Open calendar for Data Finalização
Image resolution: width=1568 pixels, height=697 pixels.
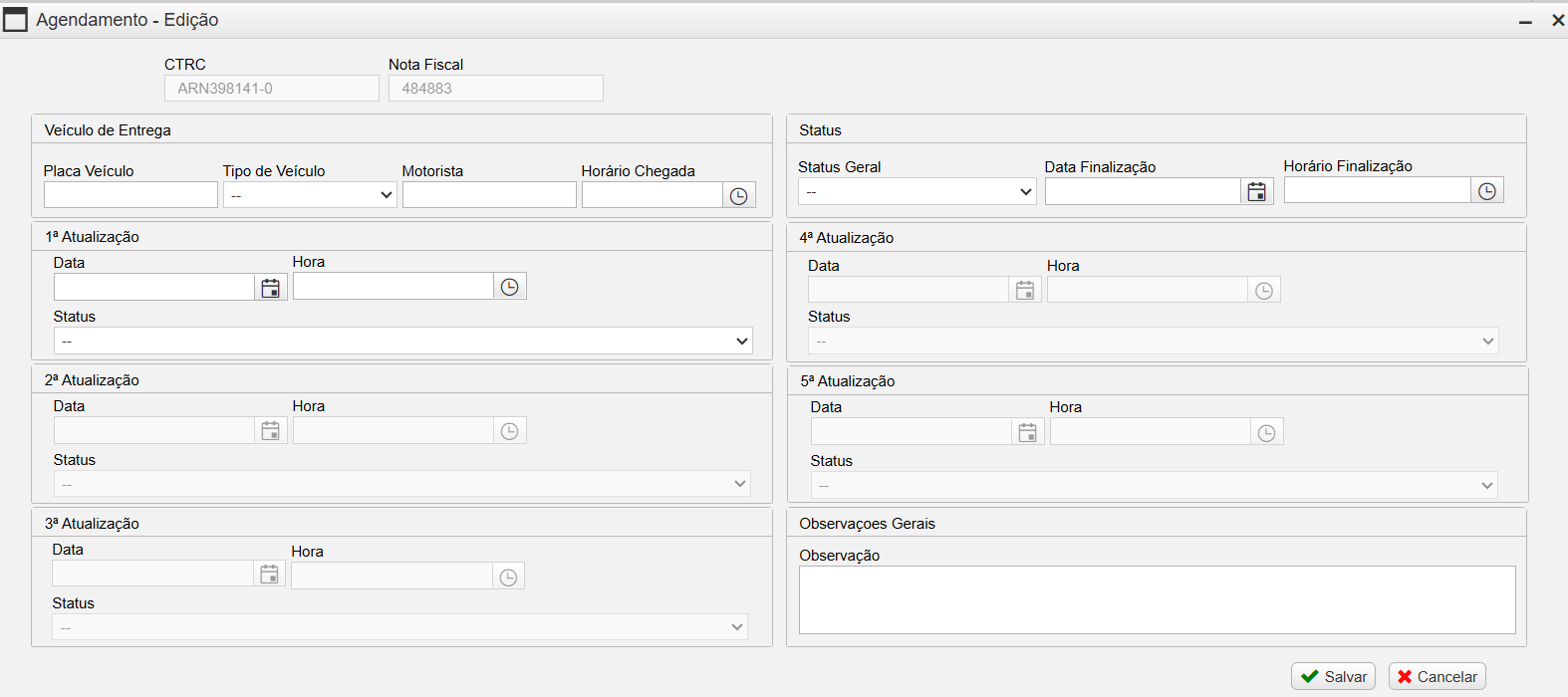tap(1256, 192)
